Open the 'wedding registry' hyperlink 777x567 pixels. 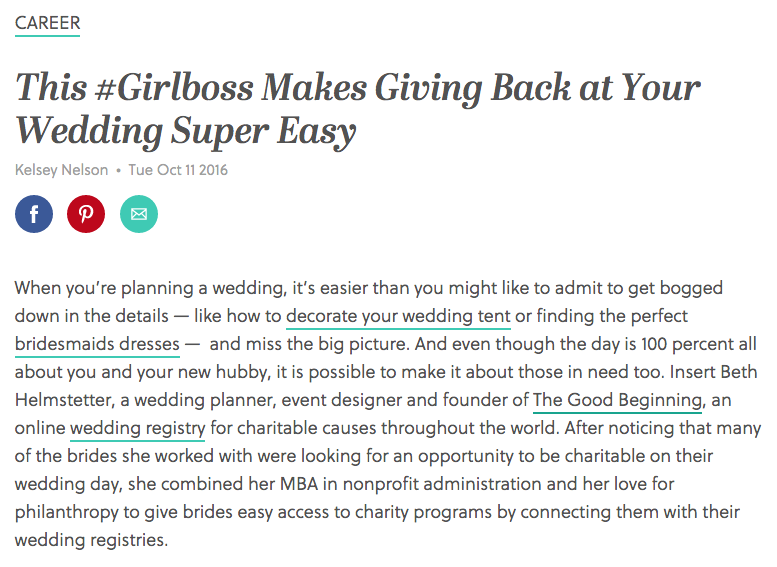click(x=138, y=428)
